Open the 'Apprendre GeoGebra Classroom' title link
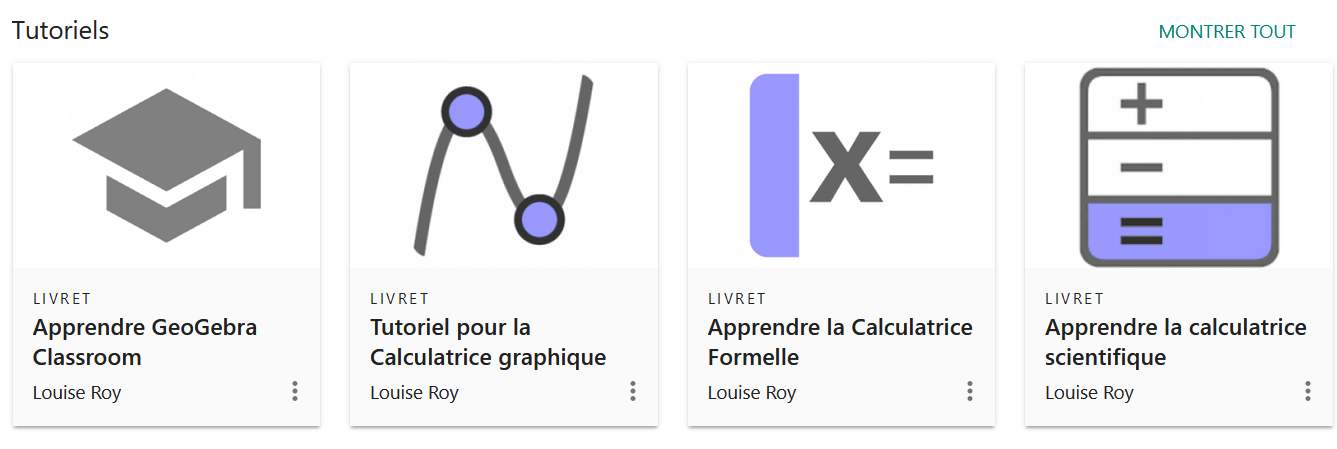Viewport: 1337px width, 449px height. pyautogui.click(x=145, y=342)
